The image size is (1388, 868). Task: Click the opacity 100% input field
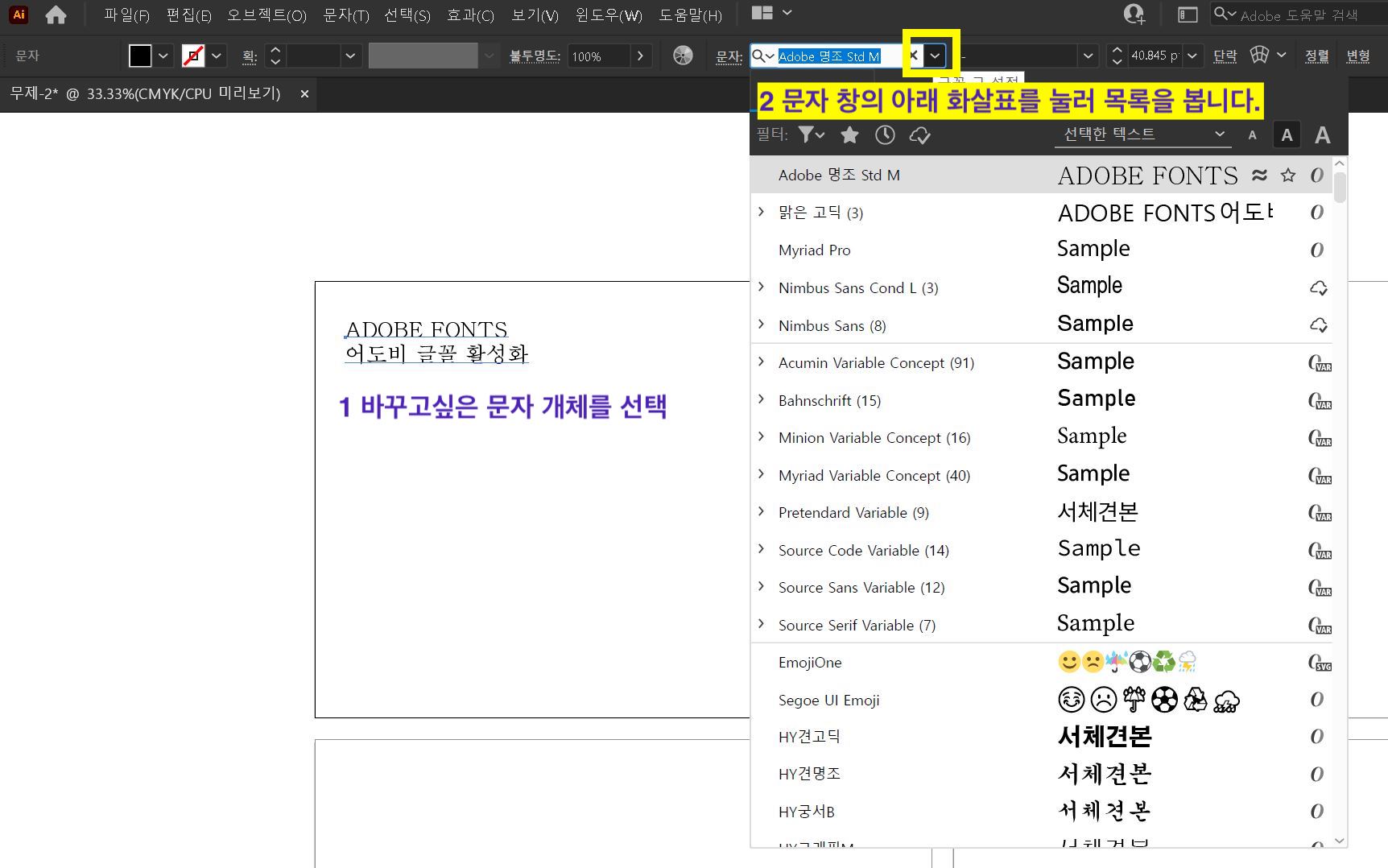tap(598, 56)
